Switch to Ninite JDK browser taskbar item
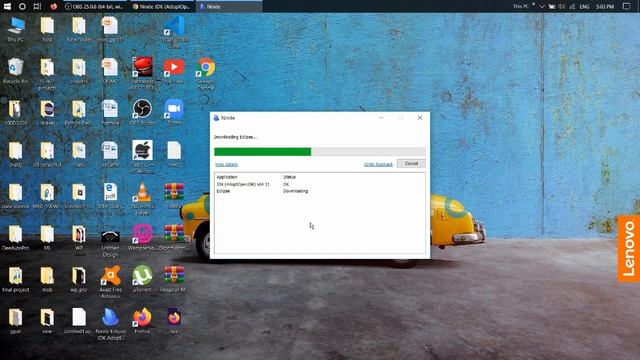This screenshot has width=640, height=360. [162, 7]
